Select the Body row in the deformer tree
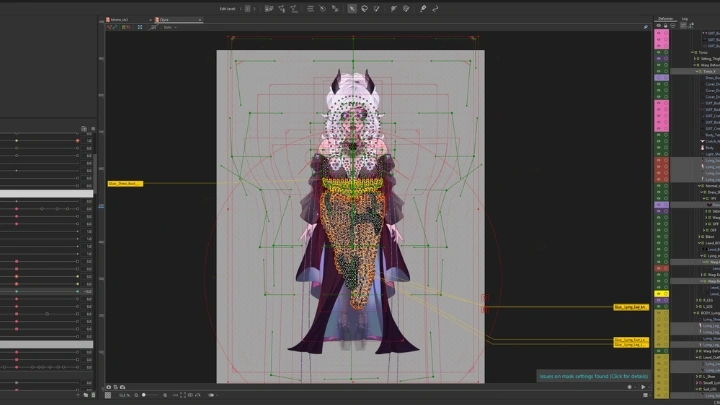The height and width of the screenshot is (405, 720). click(709, 148)
